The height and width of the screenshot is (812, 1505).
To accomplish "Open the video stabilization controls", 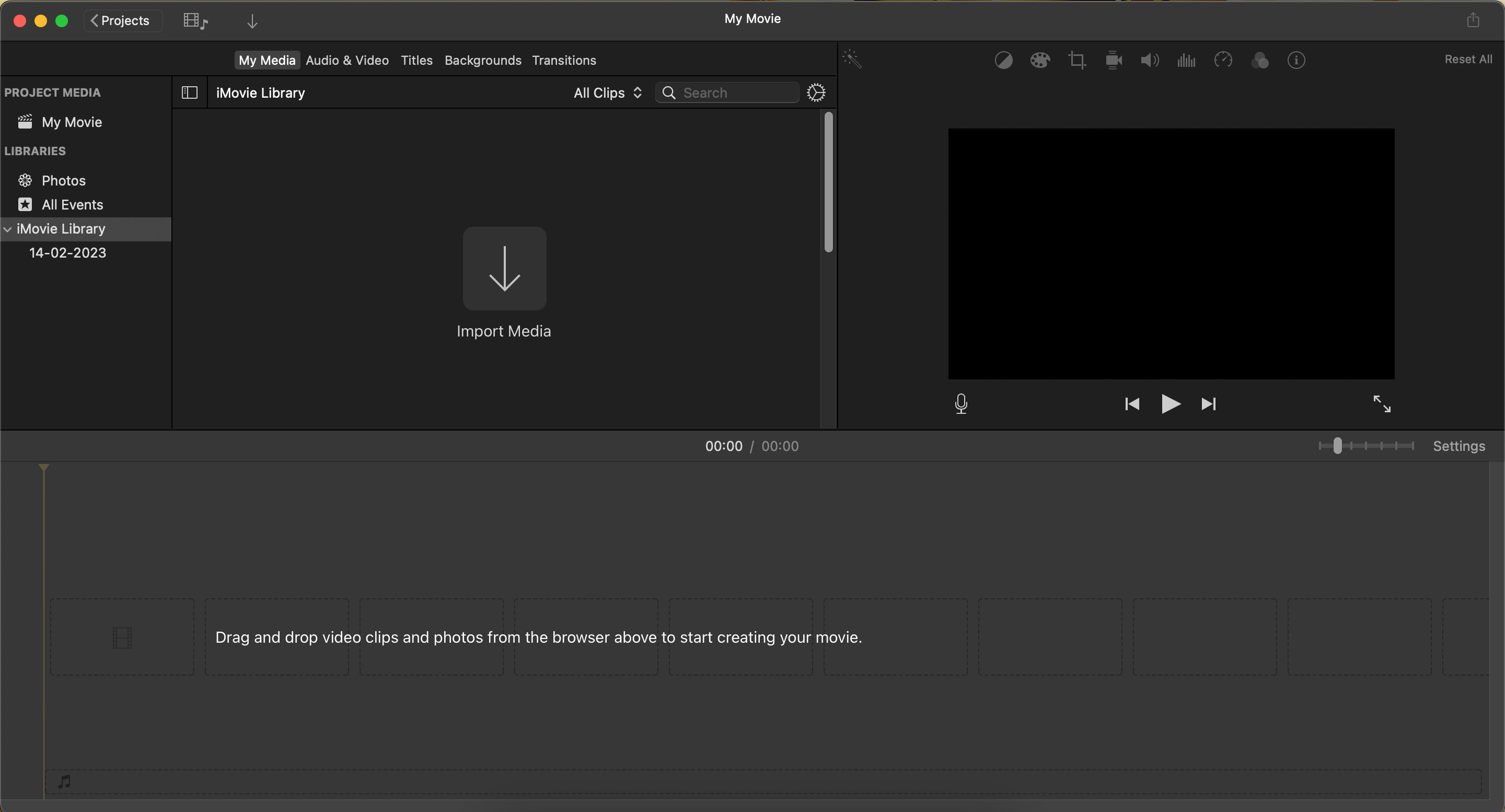I will (x=1113, y=60).
